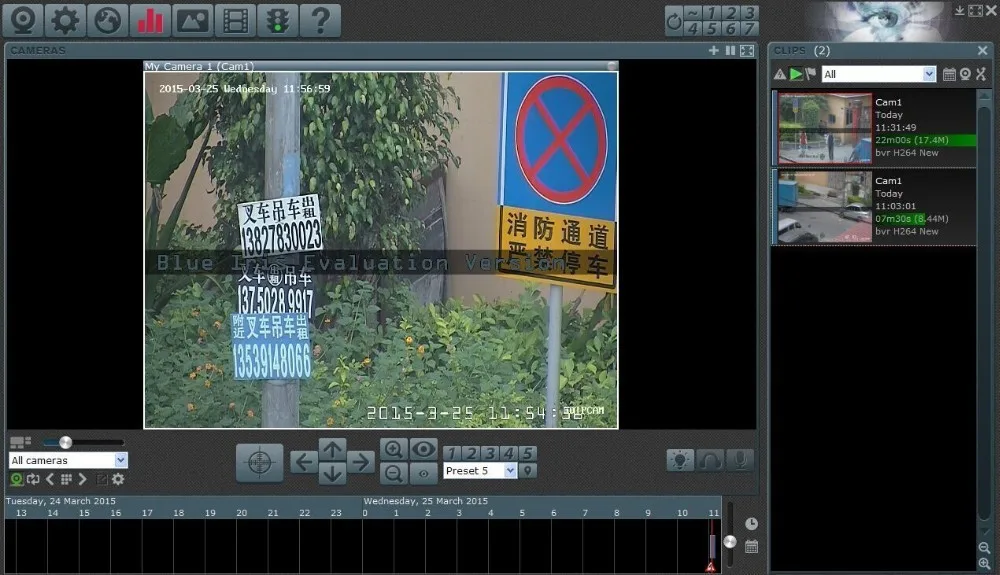Image resolution: width=1000 pixels, height=575 pixels.
Task: Open the red bar-chart status icon
Action: tap(150, 20)
